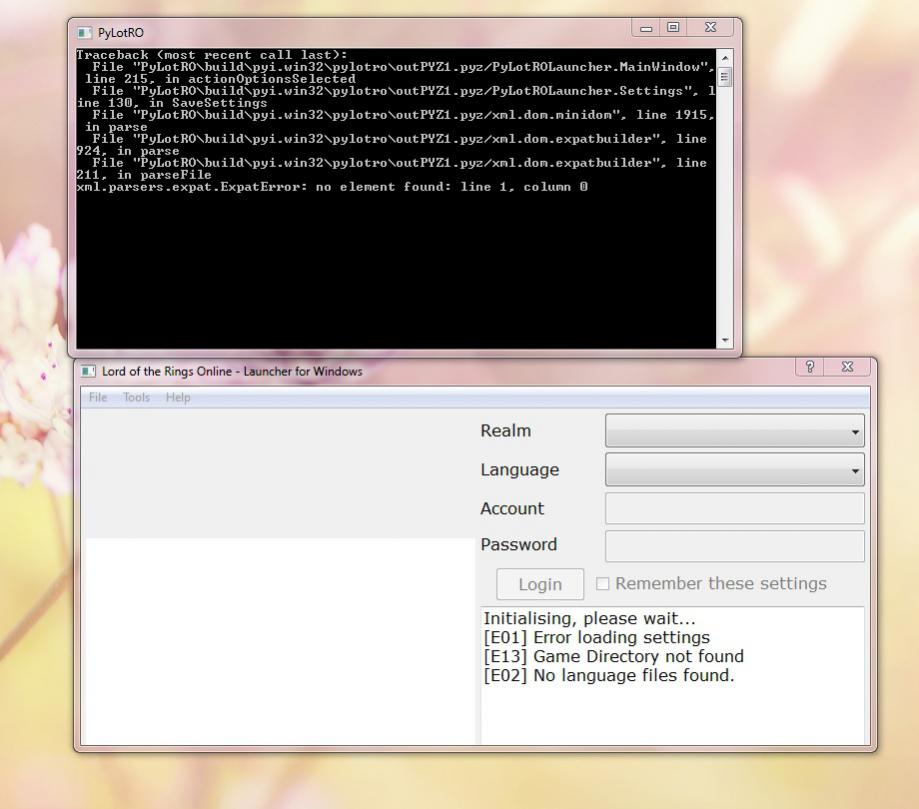The image size is (919, 809).
Task: Click the console scrollbar thumb
Action: (725, 78)
